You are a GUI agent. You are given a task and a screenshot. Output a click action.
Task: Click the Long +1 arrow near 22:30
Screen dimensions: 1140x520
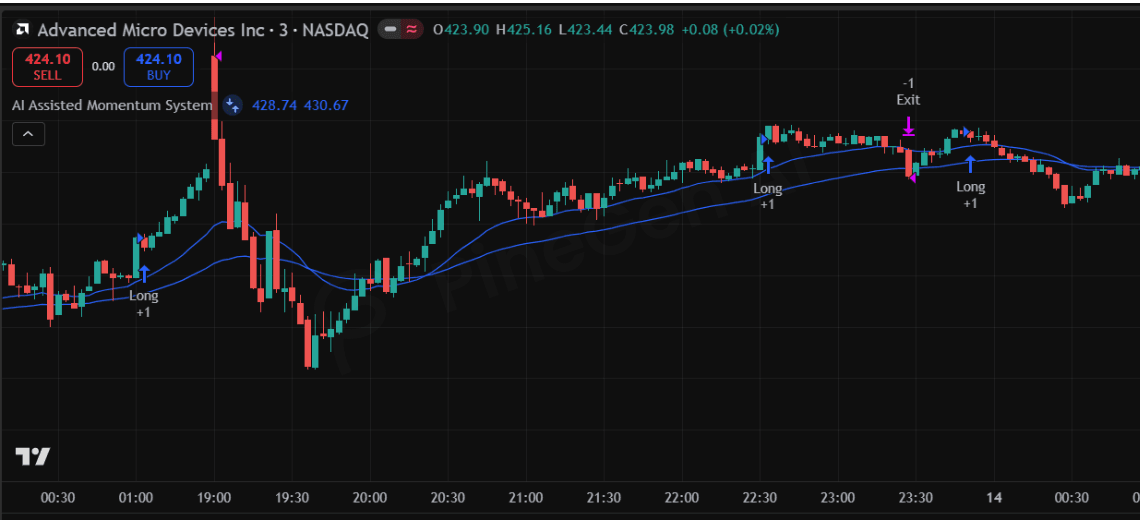pyautogui.click(x=768, y=164)
